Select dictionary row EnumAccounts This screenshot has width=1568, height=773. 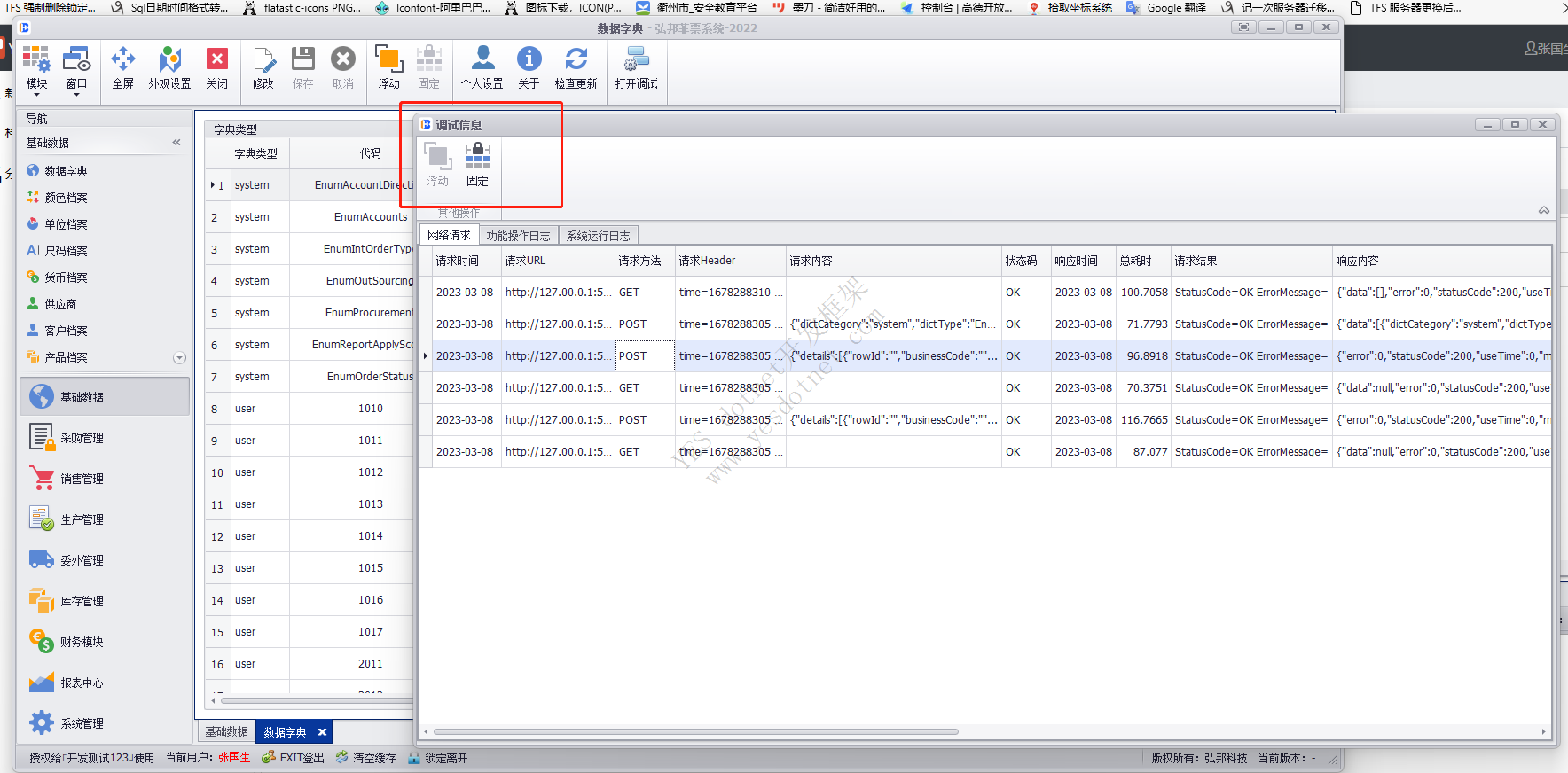(x=310, y=217)
